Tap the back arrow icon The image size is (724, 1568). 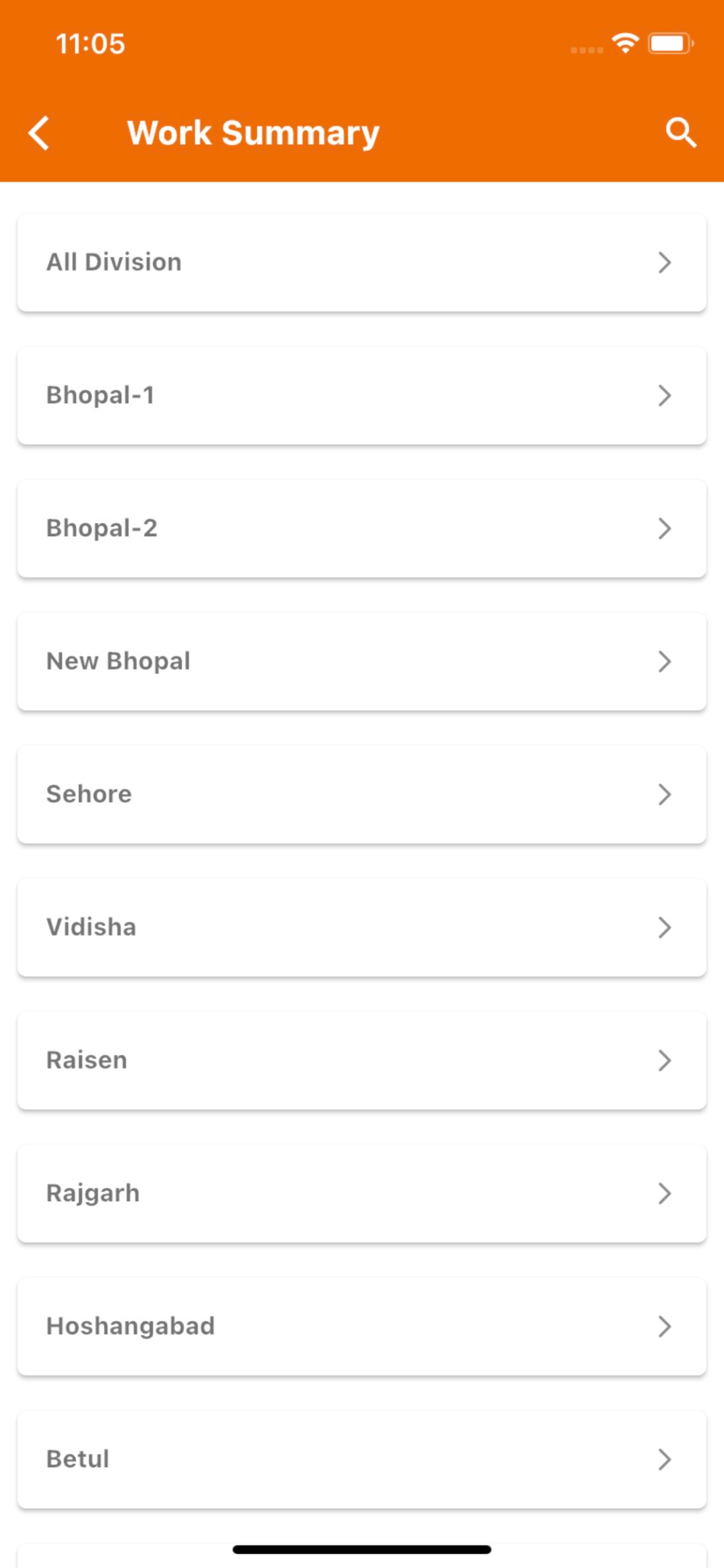[x=38, y=132]
